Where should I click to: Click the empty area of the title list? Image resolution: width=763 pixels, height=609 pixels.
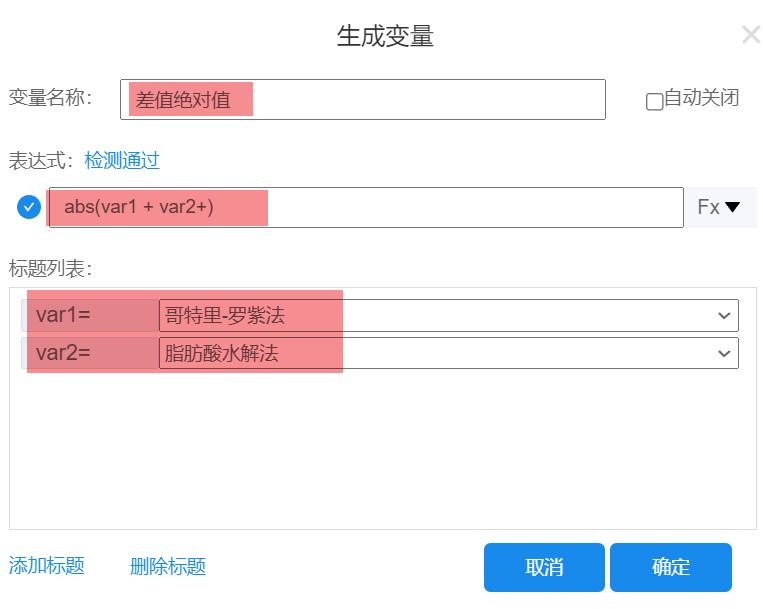click(x=380, y=450)
